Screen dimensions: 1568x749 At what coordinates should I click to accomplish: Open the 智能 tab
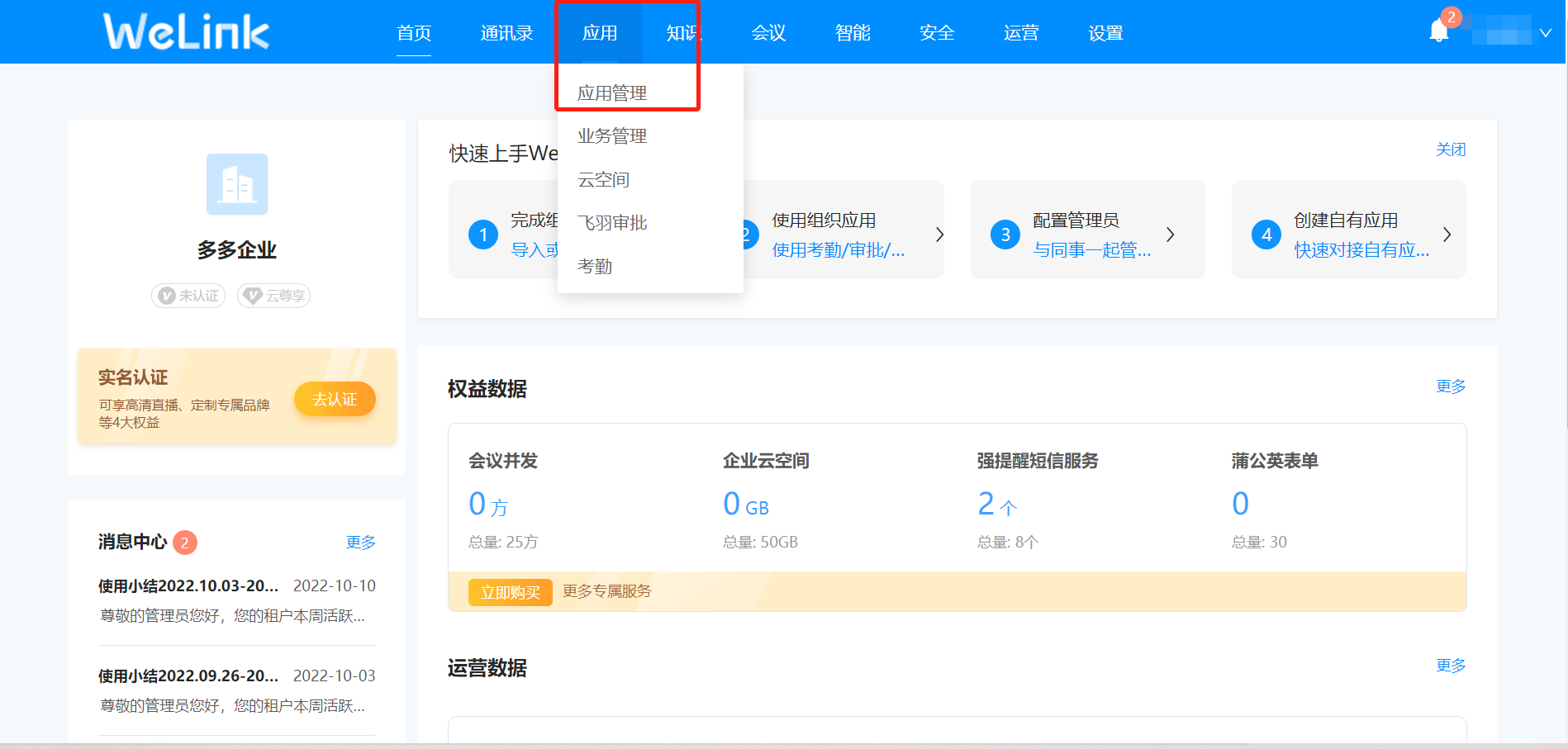point(853,33)
